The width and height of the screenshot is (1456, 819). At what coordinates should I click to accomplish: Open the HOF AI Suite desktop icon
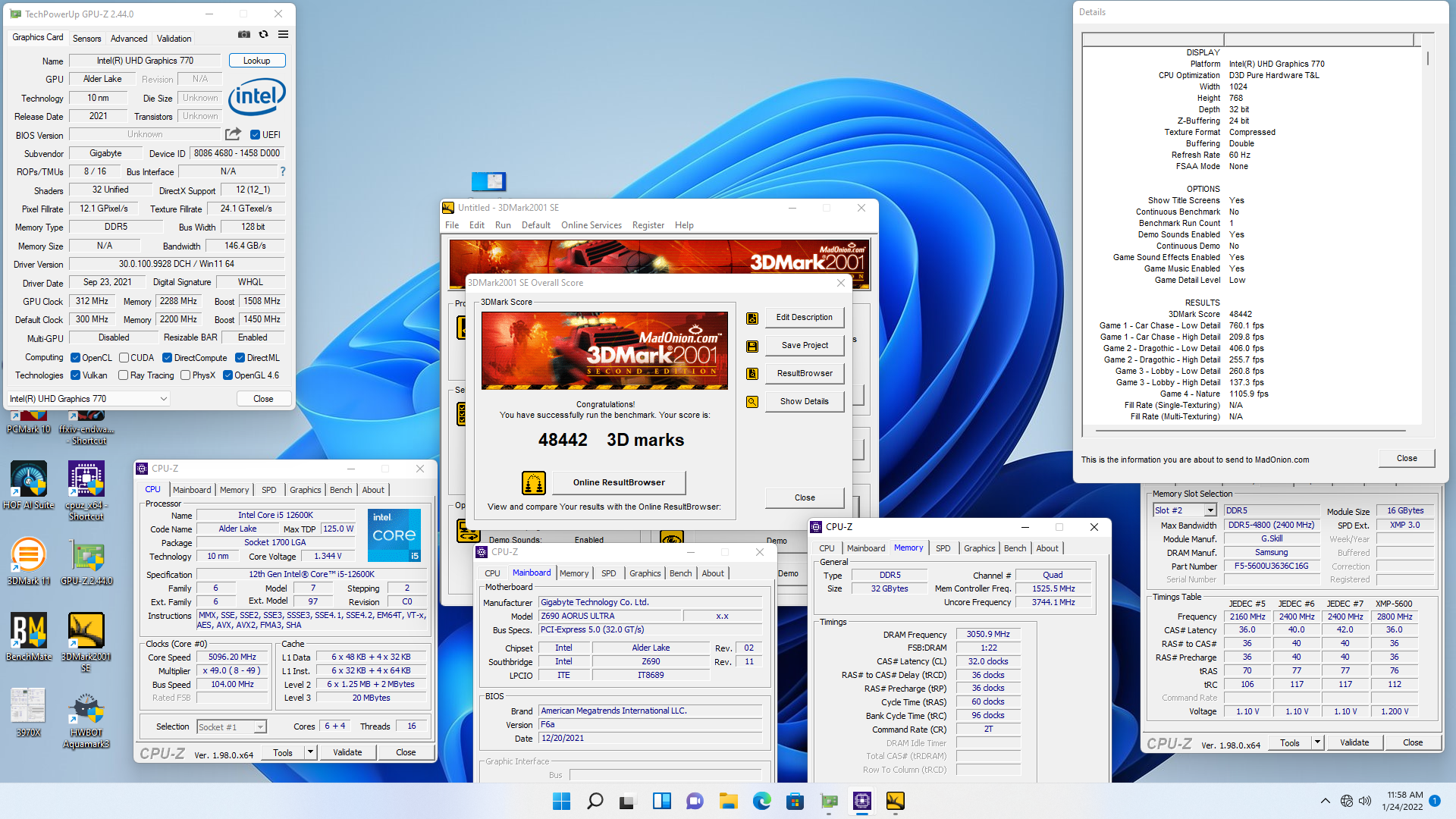29,485
